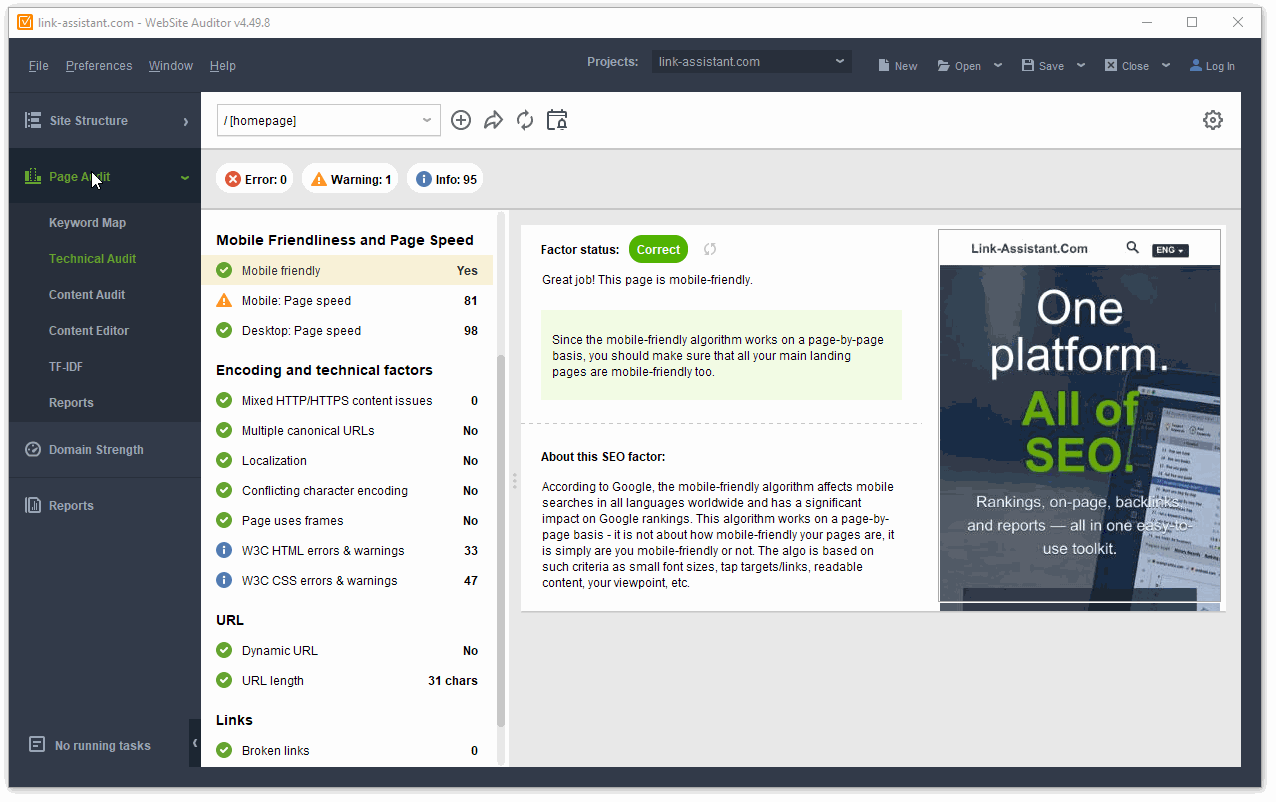Expand the Close button dropdown arrow
Viewport: 1276px width, 802px height.
pos(1166,65)
